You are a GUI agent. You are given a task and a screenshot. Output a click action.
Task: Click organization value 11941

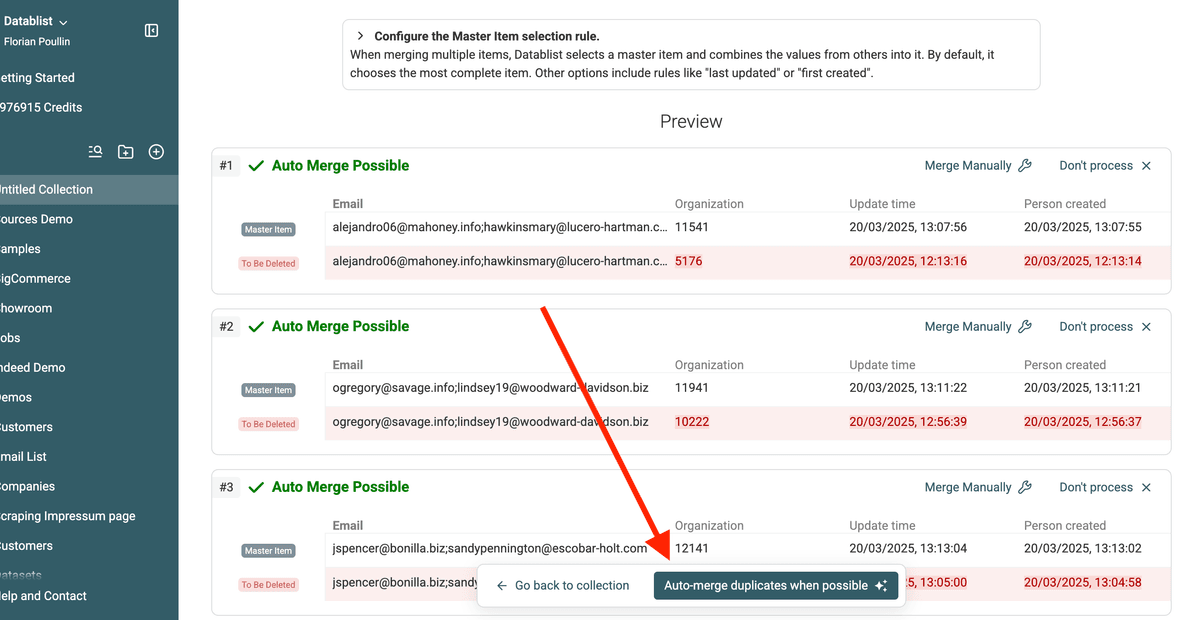(692, 387)
